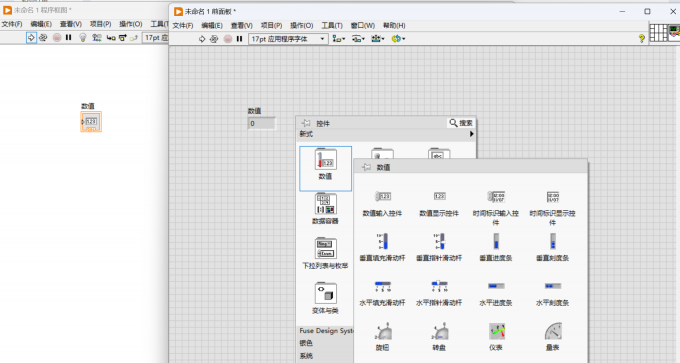Select the 垂直填充滑动杆 slider control
680x363 pixels.
(x=382, y=248)
